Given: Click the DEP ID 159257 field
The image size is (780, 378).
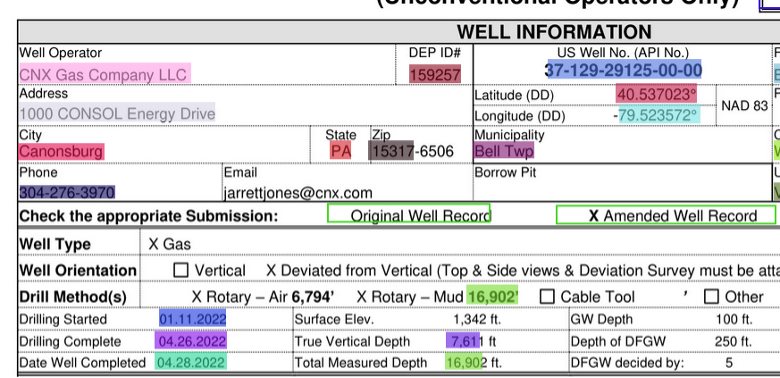Looking at the screenshot, I should pyautogui.click(x=435, y=75).
